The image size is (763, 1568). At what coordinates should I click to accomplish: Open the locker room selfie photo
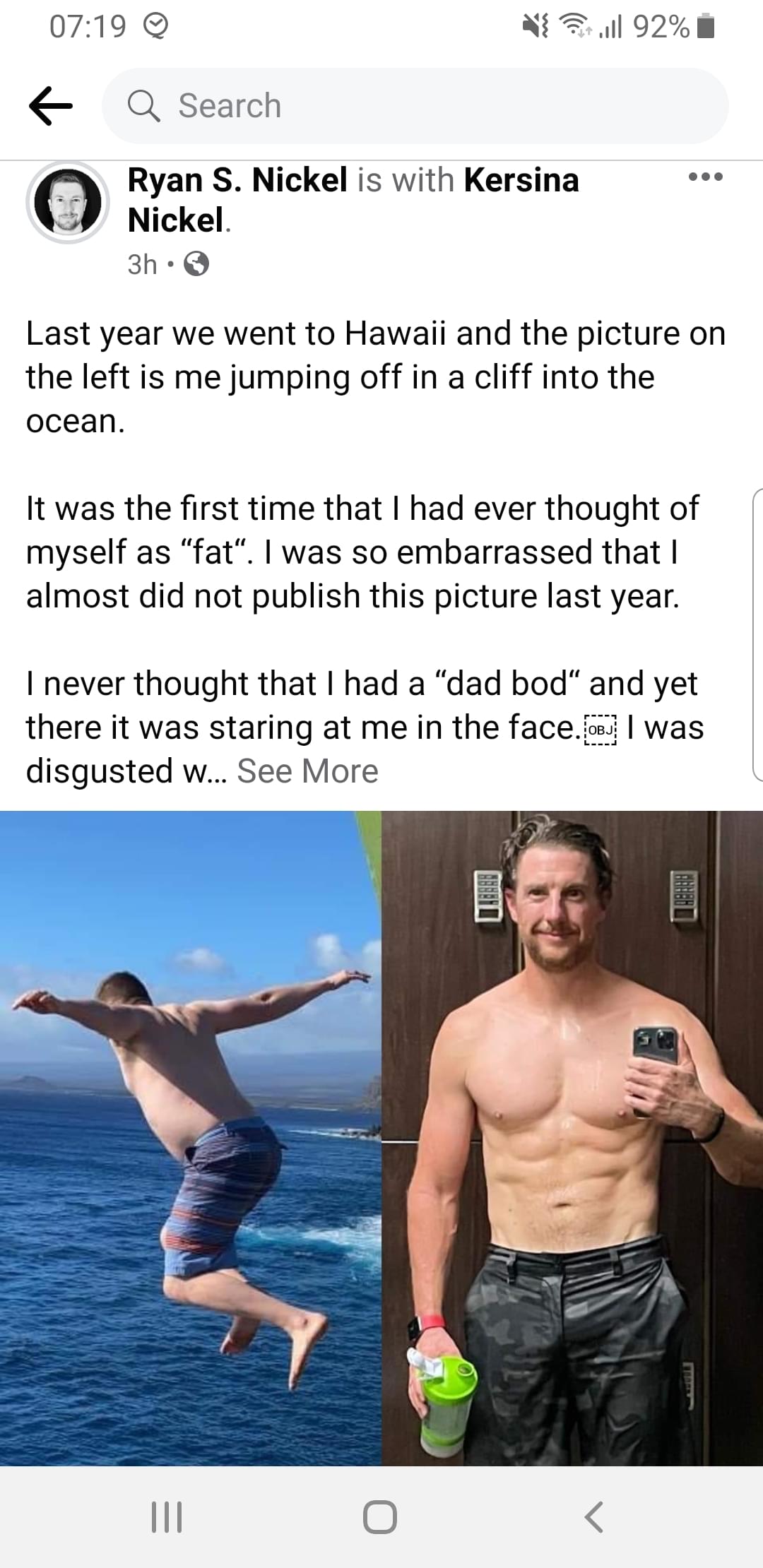coord(572,1138)
